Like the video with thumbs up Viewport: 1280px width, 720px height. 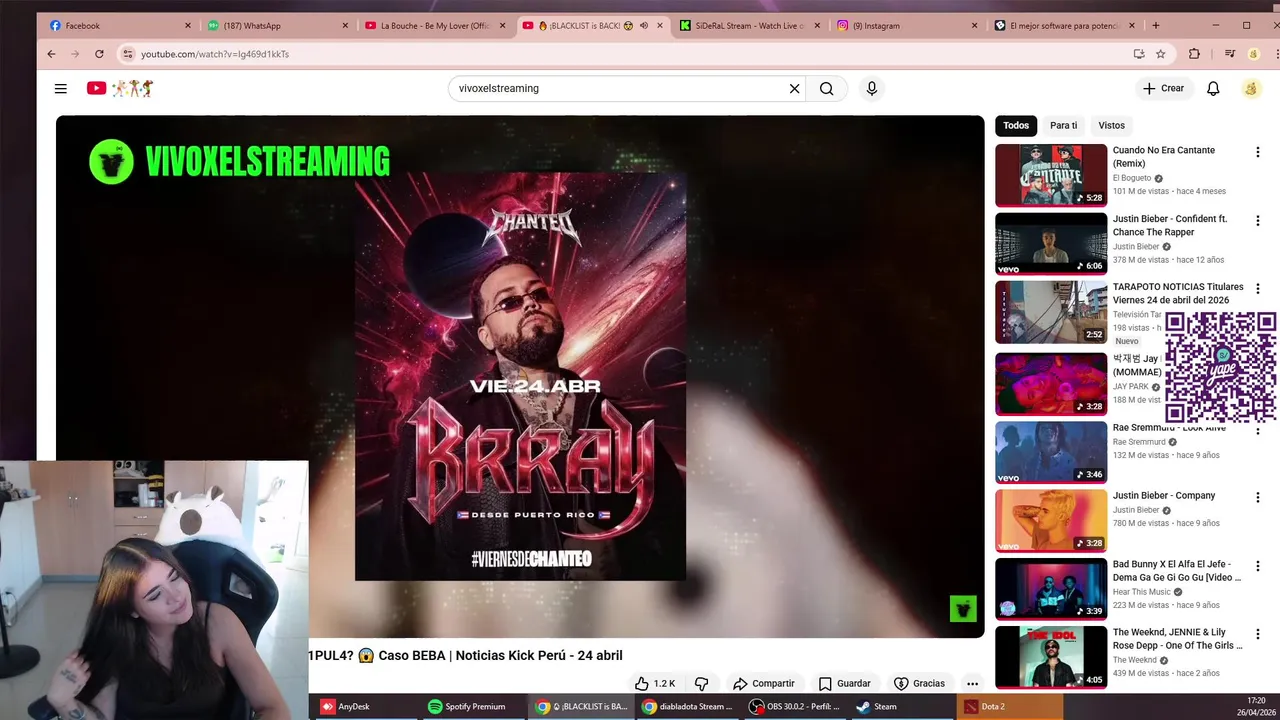click(x=655, y=683)
